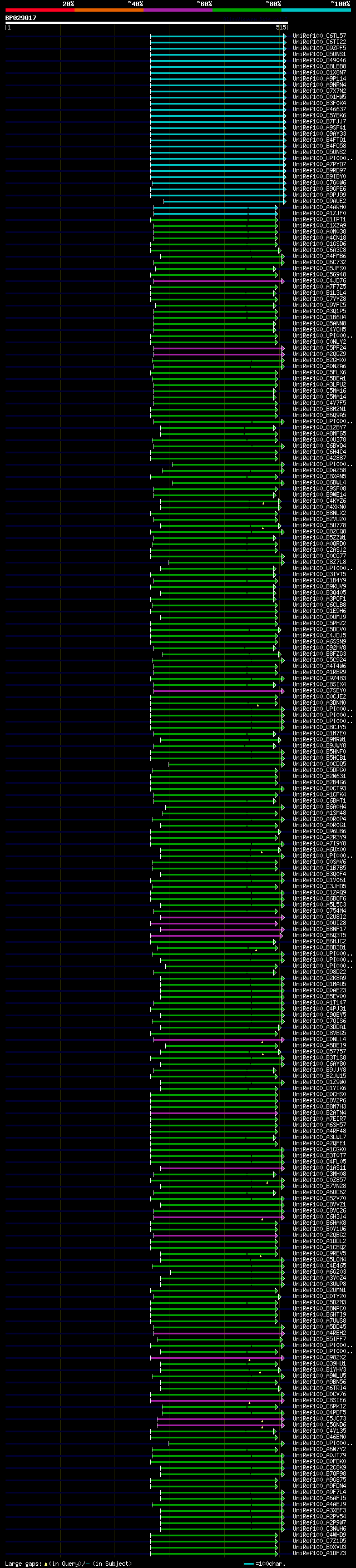The height and width of the screenshot is (1568, 356).
Task: Select the UniRef100_A9PJ99 label
Action: [319, 195]
